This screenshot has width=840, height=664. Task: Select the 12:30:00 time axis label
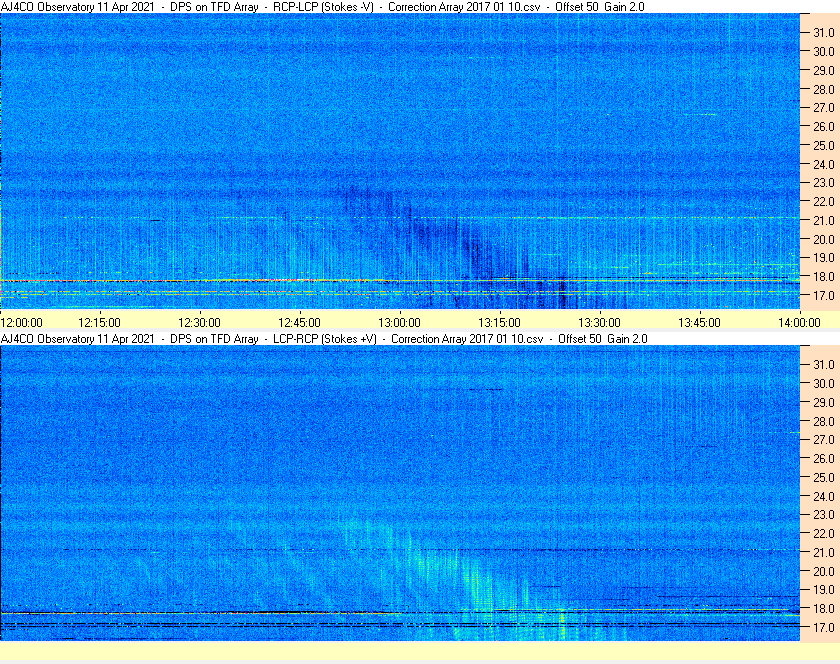(x=199, y=323)
